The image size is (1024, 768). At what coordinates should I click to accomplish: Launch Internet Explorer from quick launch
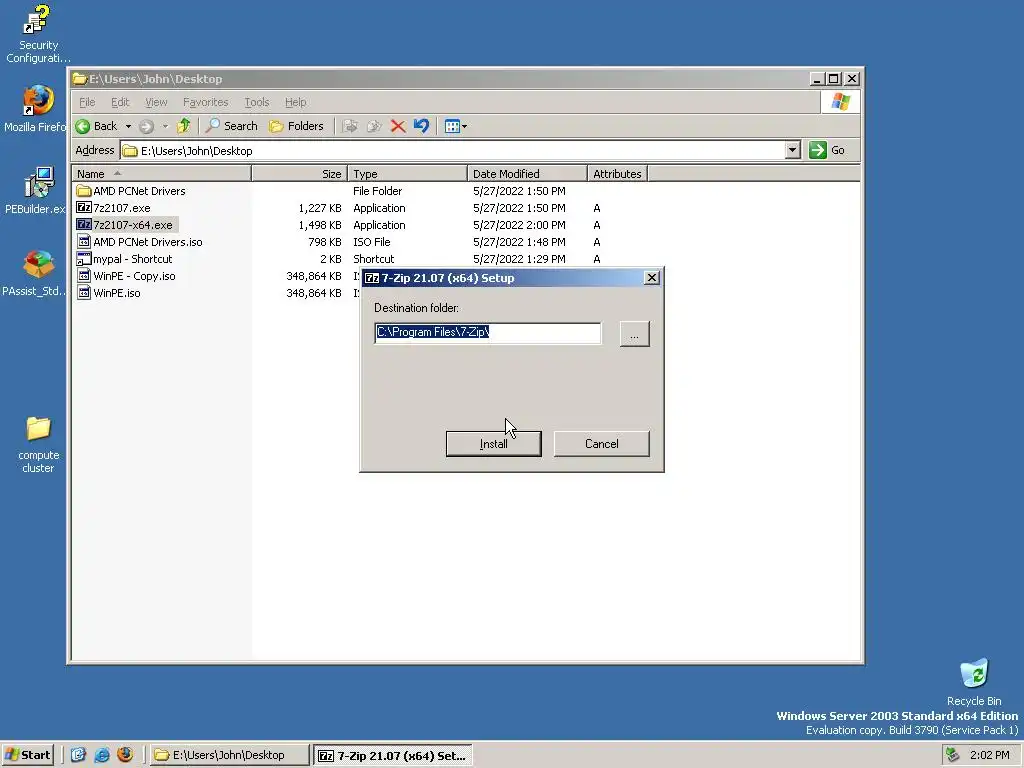[102, 755]
